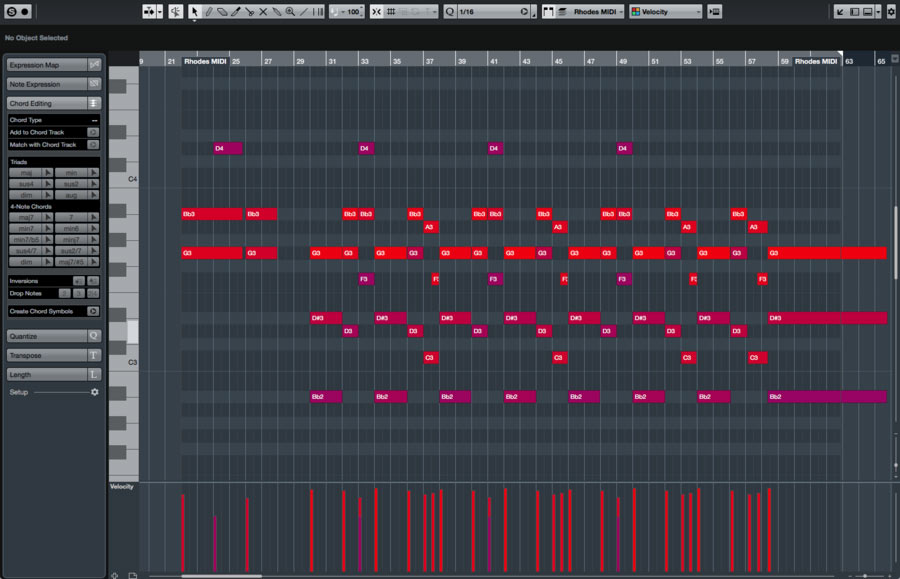Click Create Chord Symbols play button

92,311
